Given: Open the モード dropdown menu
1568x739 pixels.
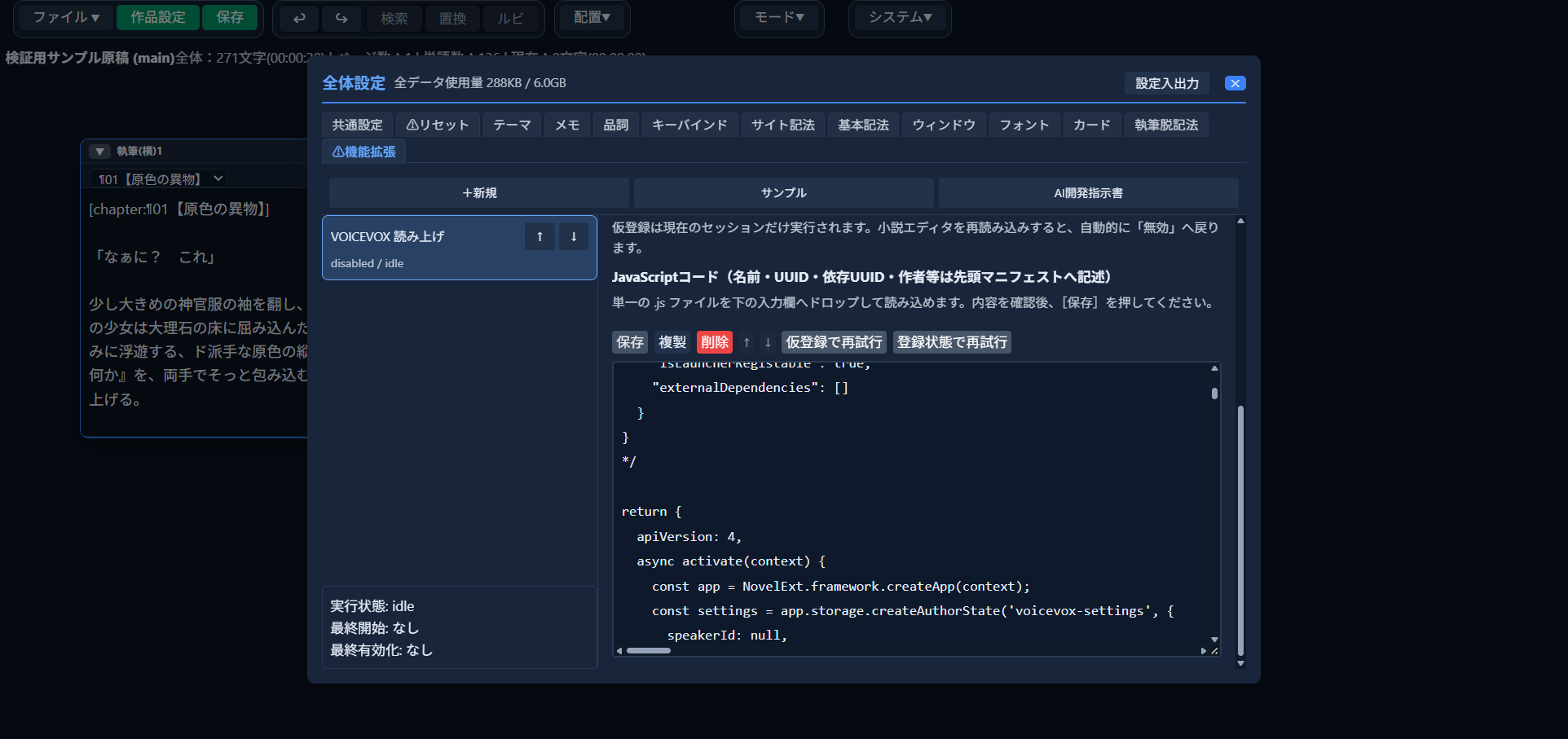Looking at the screenshot, I should click(x=779, y=18).
